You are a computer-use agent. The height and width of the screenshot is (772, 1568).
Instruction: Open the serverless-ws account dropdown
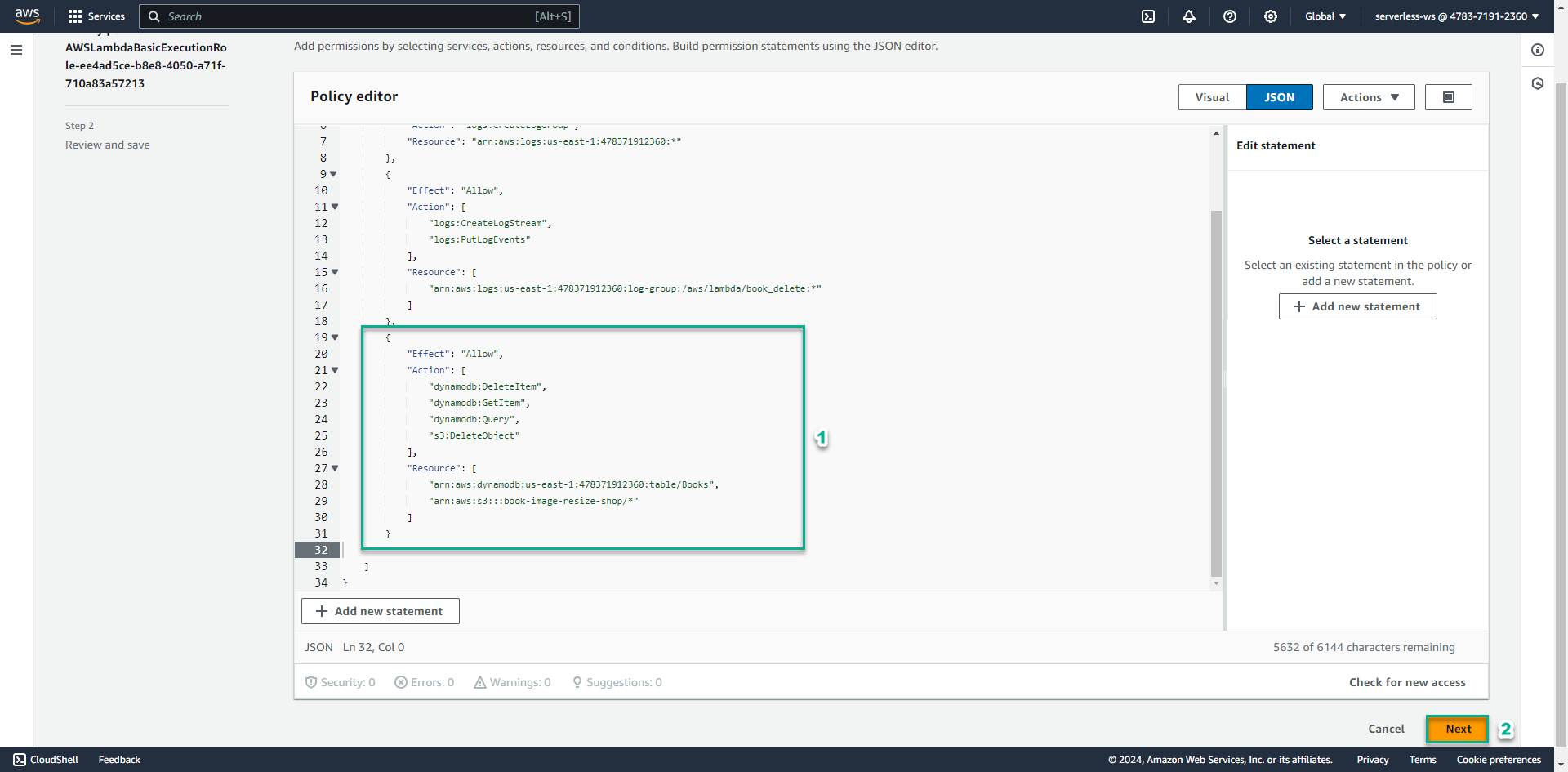(x=1456, y=16)
